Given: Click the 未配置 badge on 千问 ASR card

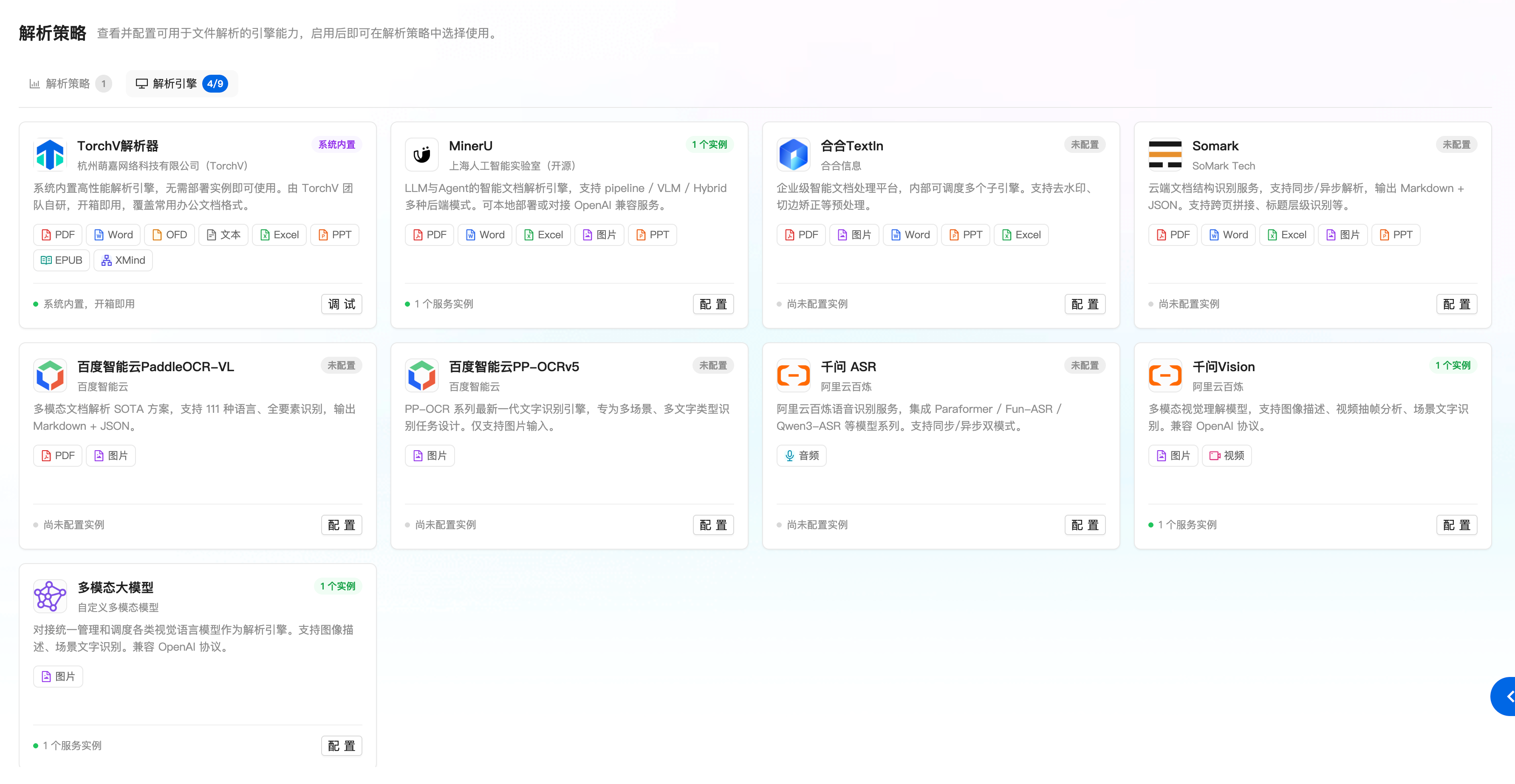Looking at the screenshot, I should pyautogui.click(x=1085, y=366).
